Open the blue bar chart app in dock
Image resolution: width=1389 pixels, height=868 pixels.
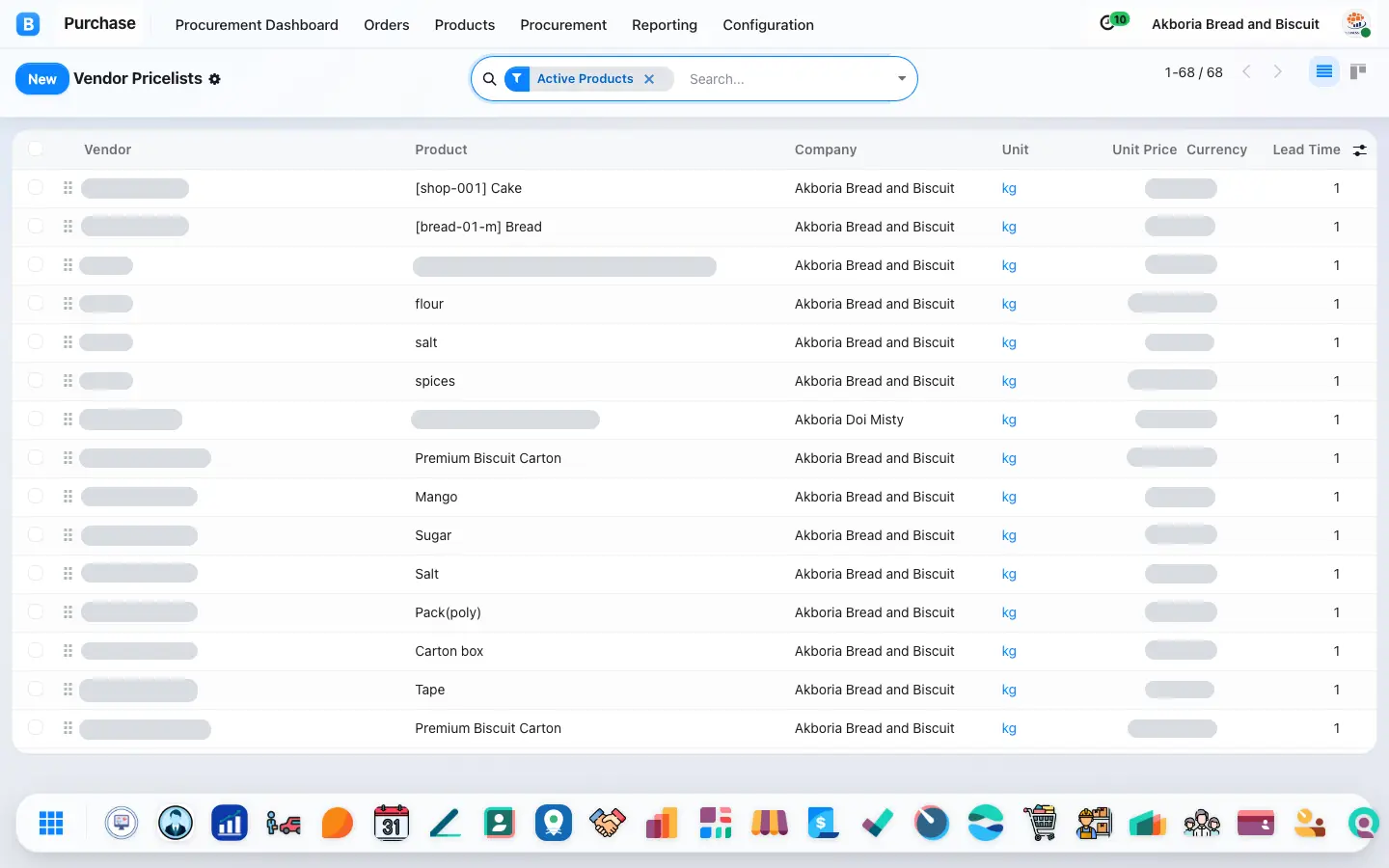pyautogui.click(x=230, y=823)
